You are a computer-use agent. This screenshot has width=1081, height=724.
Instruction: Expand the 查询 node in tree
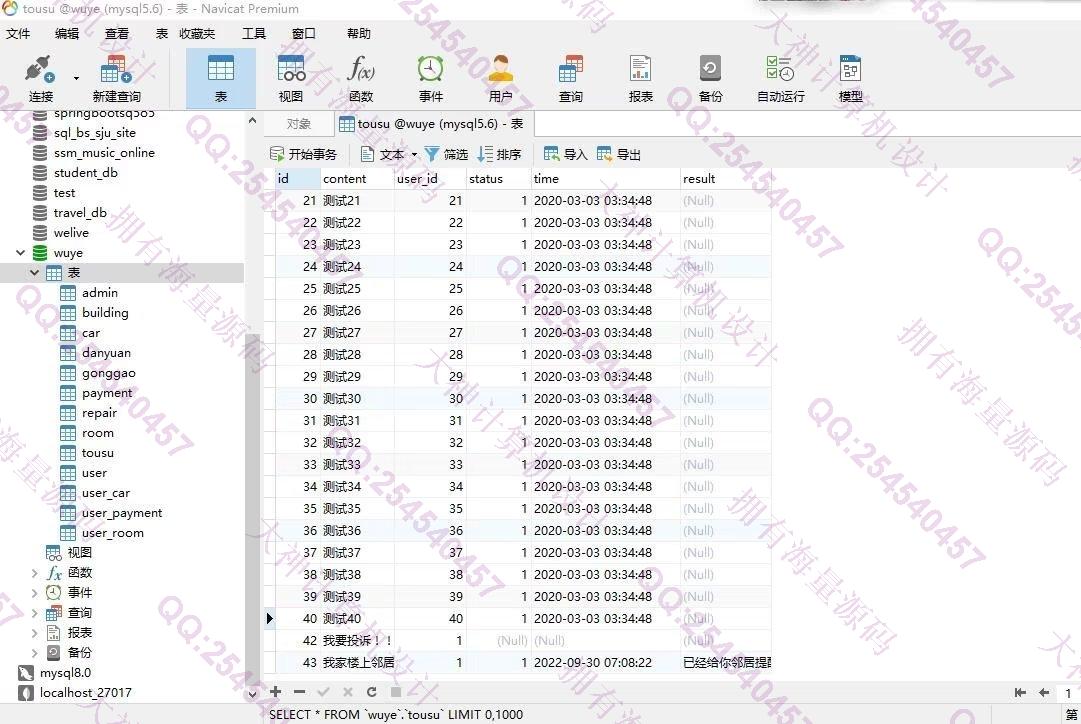click(34, 613)
